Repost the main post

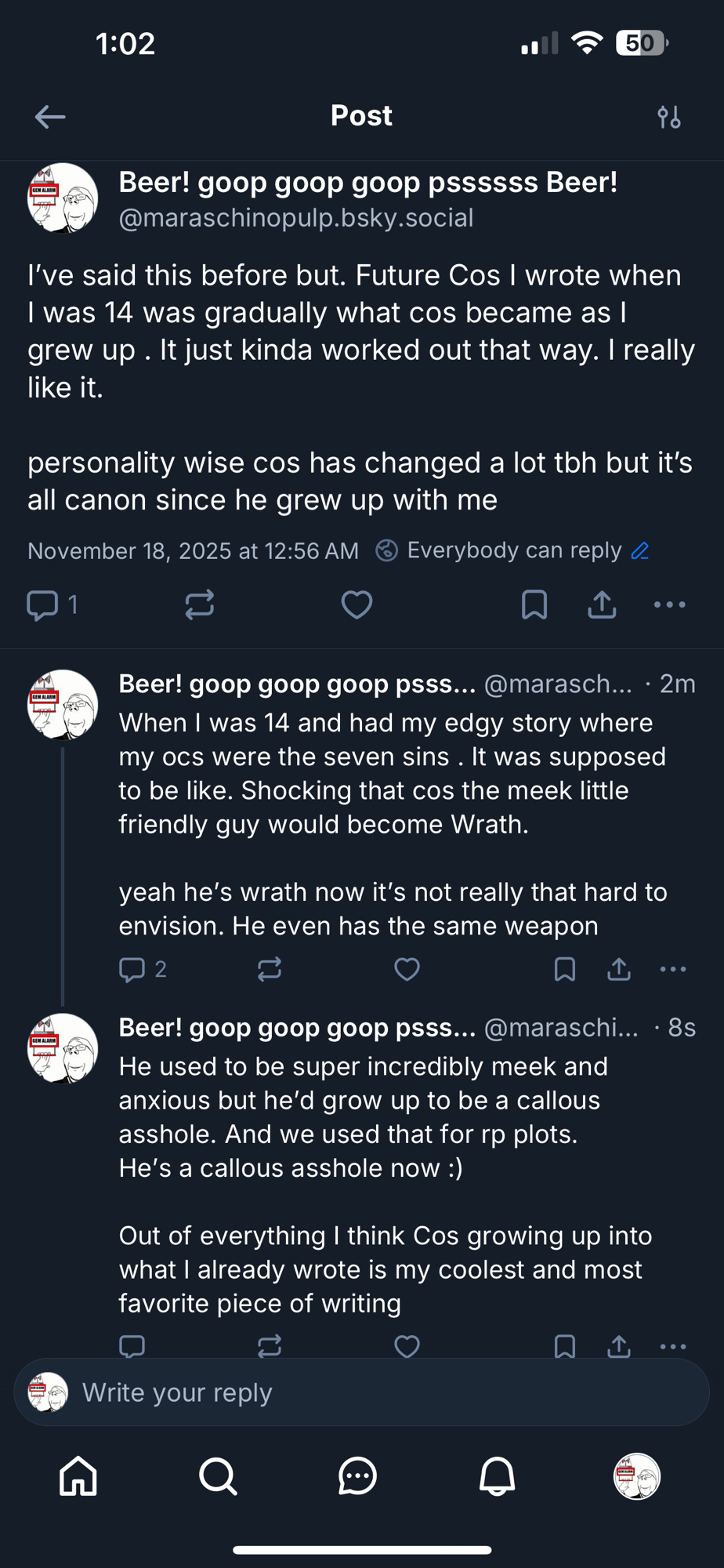click(199, 604)
